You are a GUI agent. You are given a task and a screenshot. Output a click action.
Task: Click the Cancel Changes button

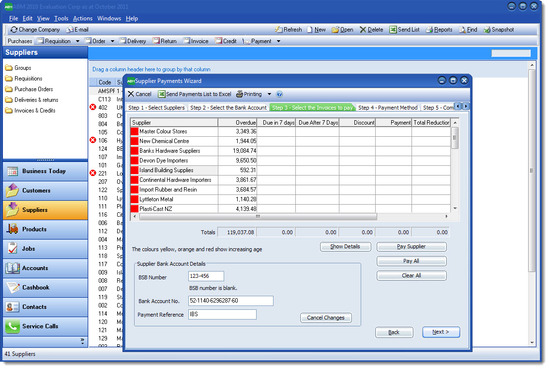(326, 318)
